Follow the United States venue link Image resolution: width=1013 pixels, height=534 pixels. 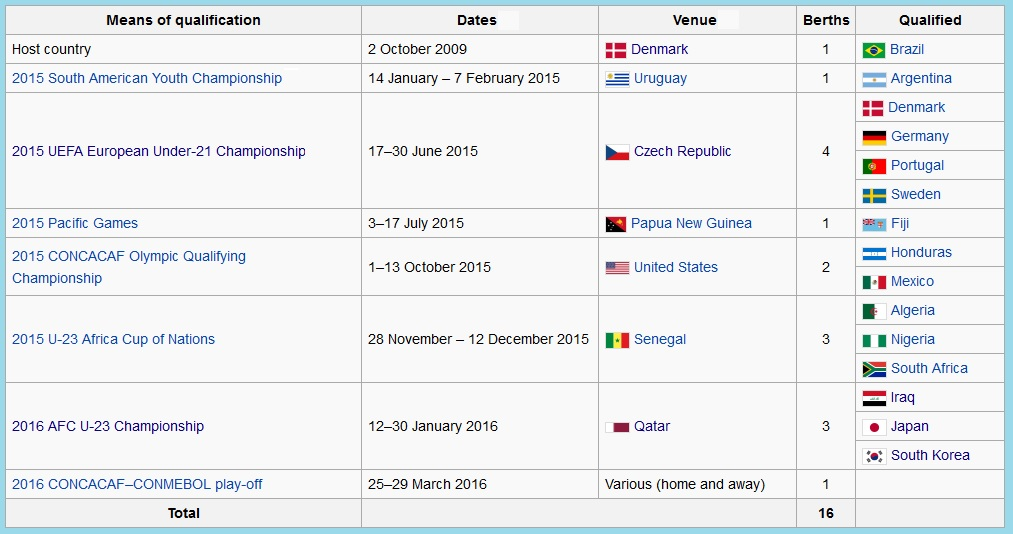pos(676,267)
